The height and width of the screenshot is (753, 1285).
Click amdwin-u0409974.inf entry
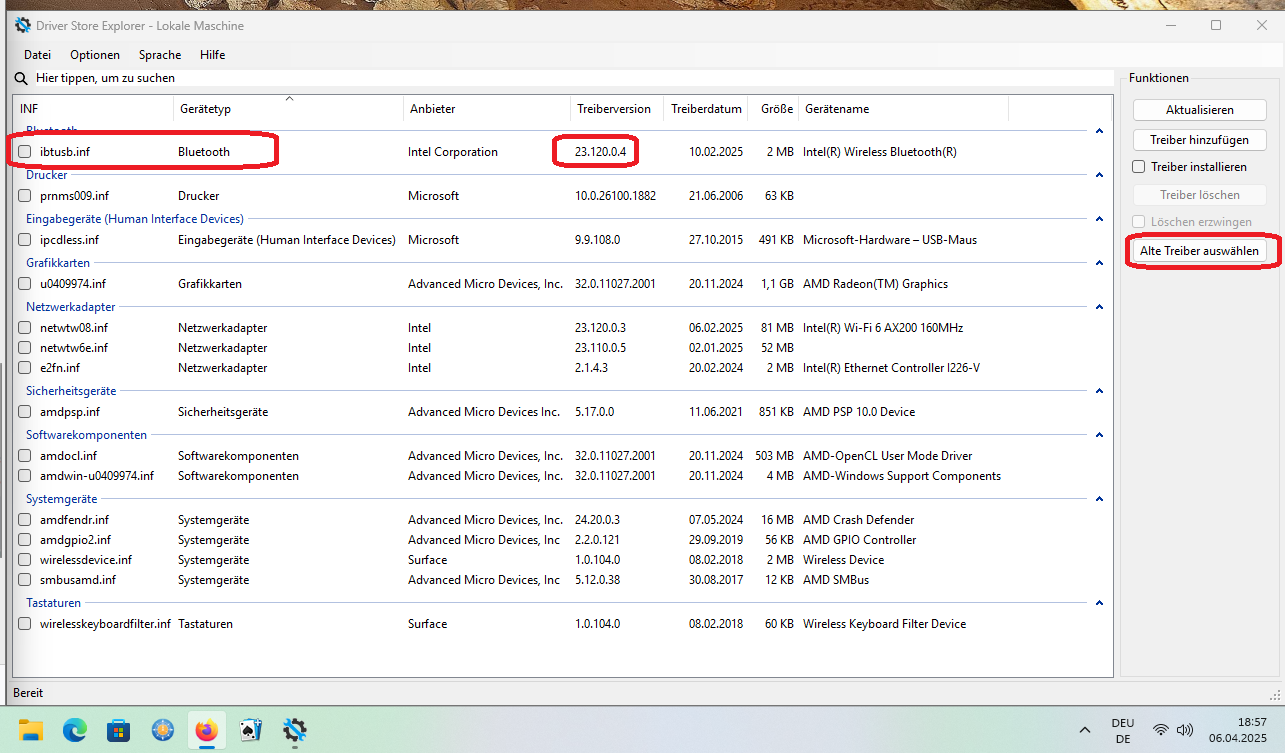click(x=97, y=476)
